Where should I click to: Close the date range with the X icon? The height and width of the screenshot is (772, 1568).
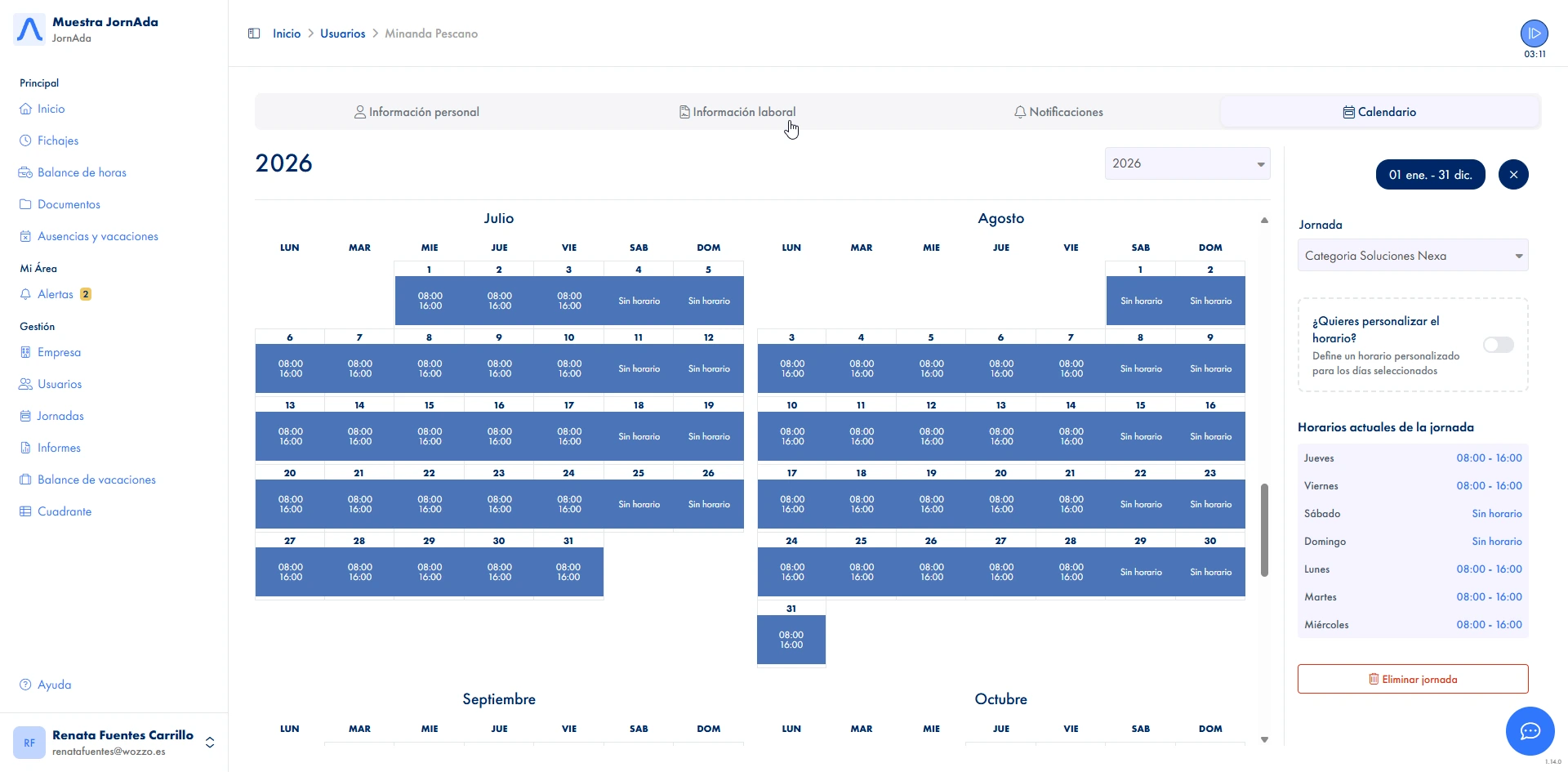(x=1513, y=175)
